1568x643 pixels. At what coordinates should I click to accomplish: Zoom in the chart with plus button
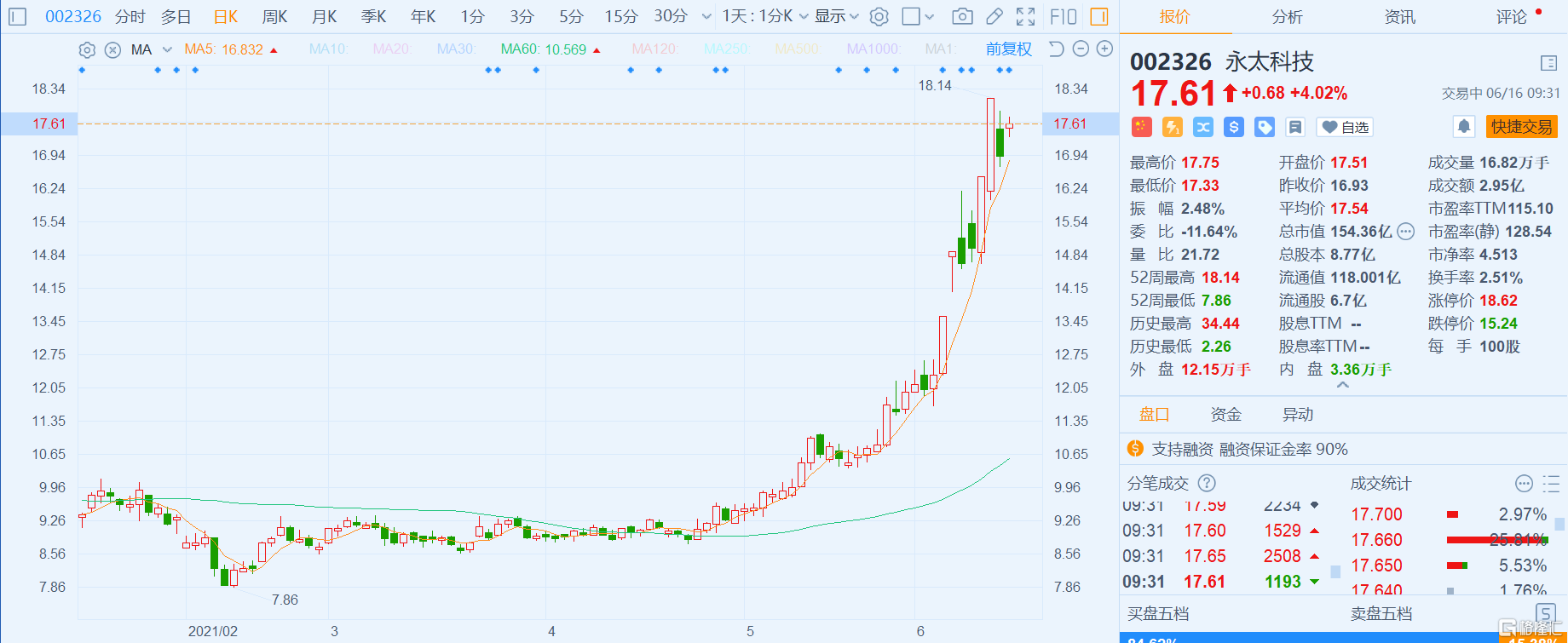click(1104, 49)
